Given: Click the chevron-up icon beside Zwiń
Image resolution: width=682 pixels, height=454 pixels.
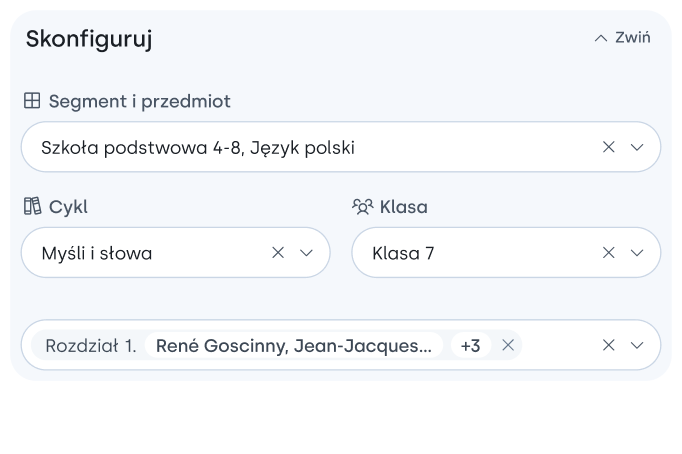Looking at the screenshot, I should (x=600, y=38).
